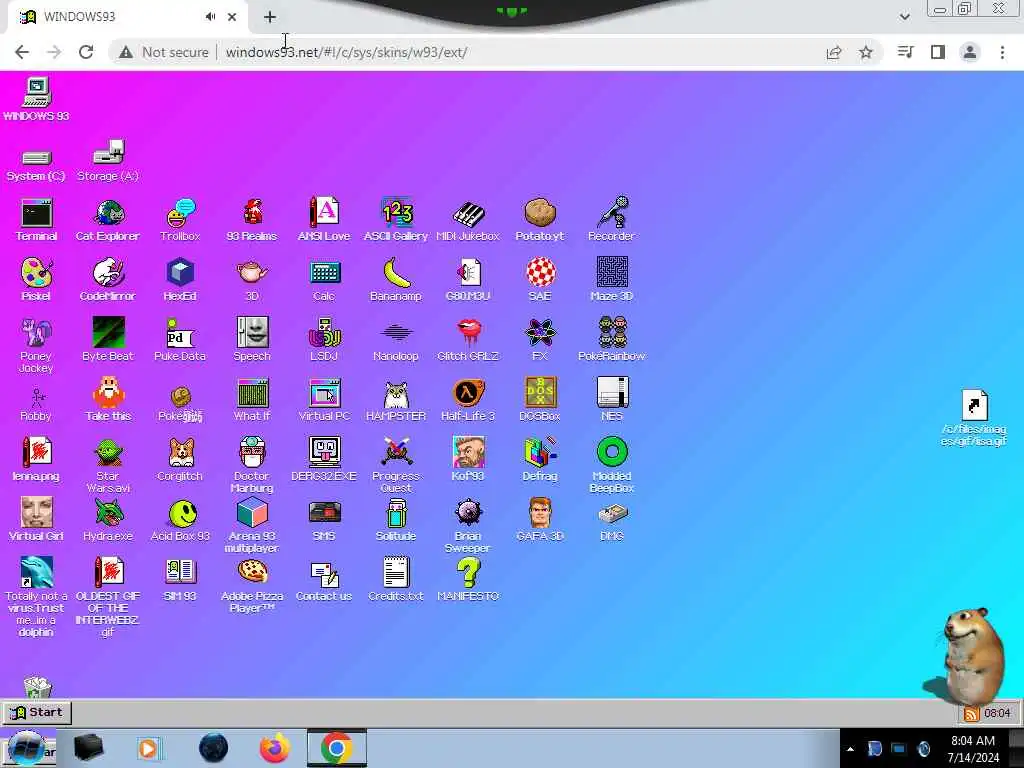Screen dimensions: 1024x768
Task: Open the System (C:) drive icon
Action: (37, 158)
